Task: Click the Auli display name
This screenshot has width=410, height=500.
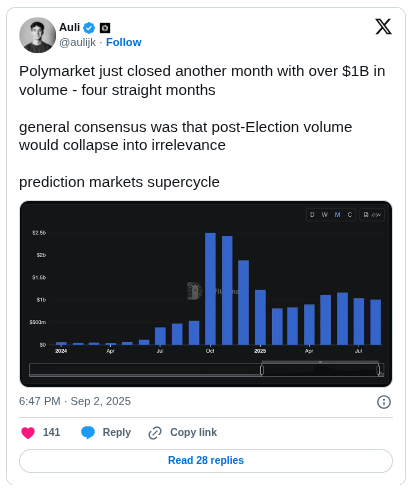Action: point(69,27)
